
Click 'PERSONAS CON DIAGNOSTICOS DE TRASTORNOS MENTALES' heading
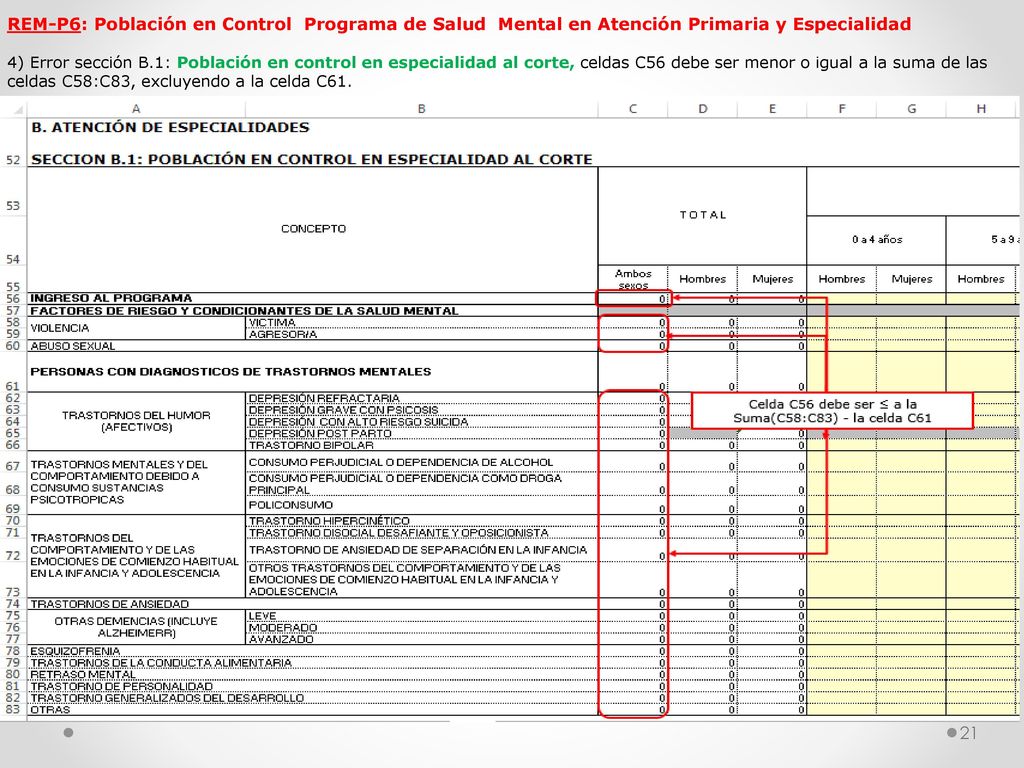pyautogui.click(x=231, y=372)
